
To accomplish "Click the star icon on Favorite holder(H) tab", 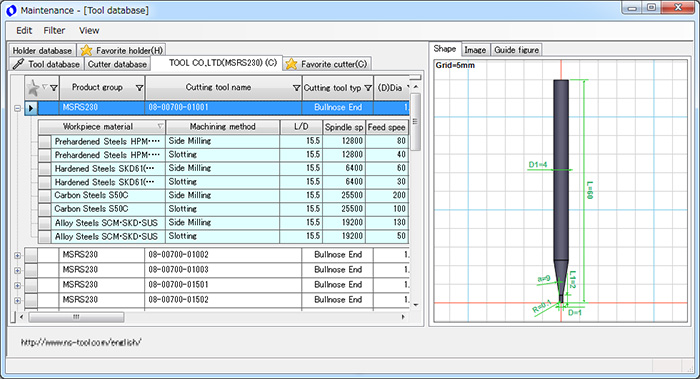I will [86, 50].
